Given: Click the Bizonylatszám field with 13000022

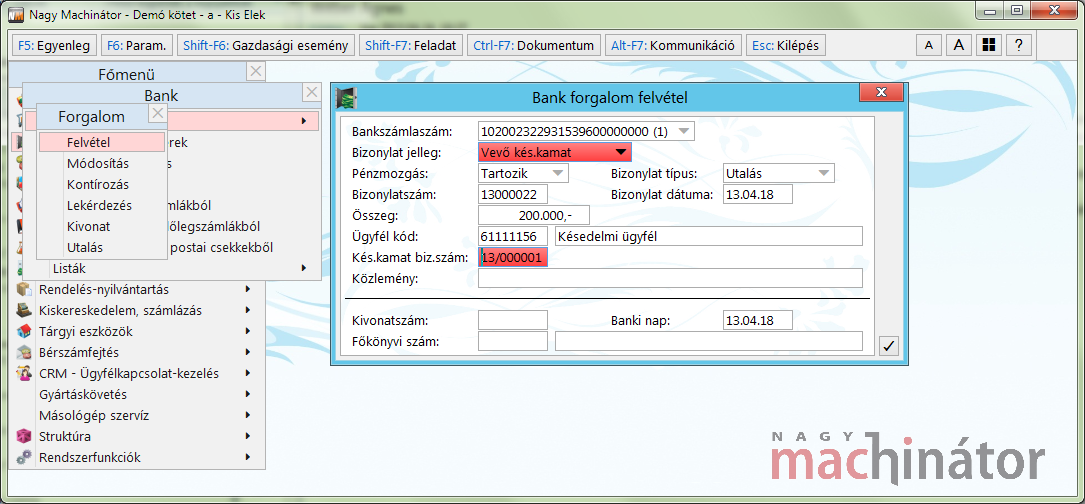Looking at the screenshot, I should [513, 194].
